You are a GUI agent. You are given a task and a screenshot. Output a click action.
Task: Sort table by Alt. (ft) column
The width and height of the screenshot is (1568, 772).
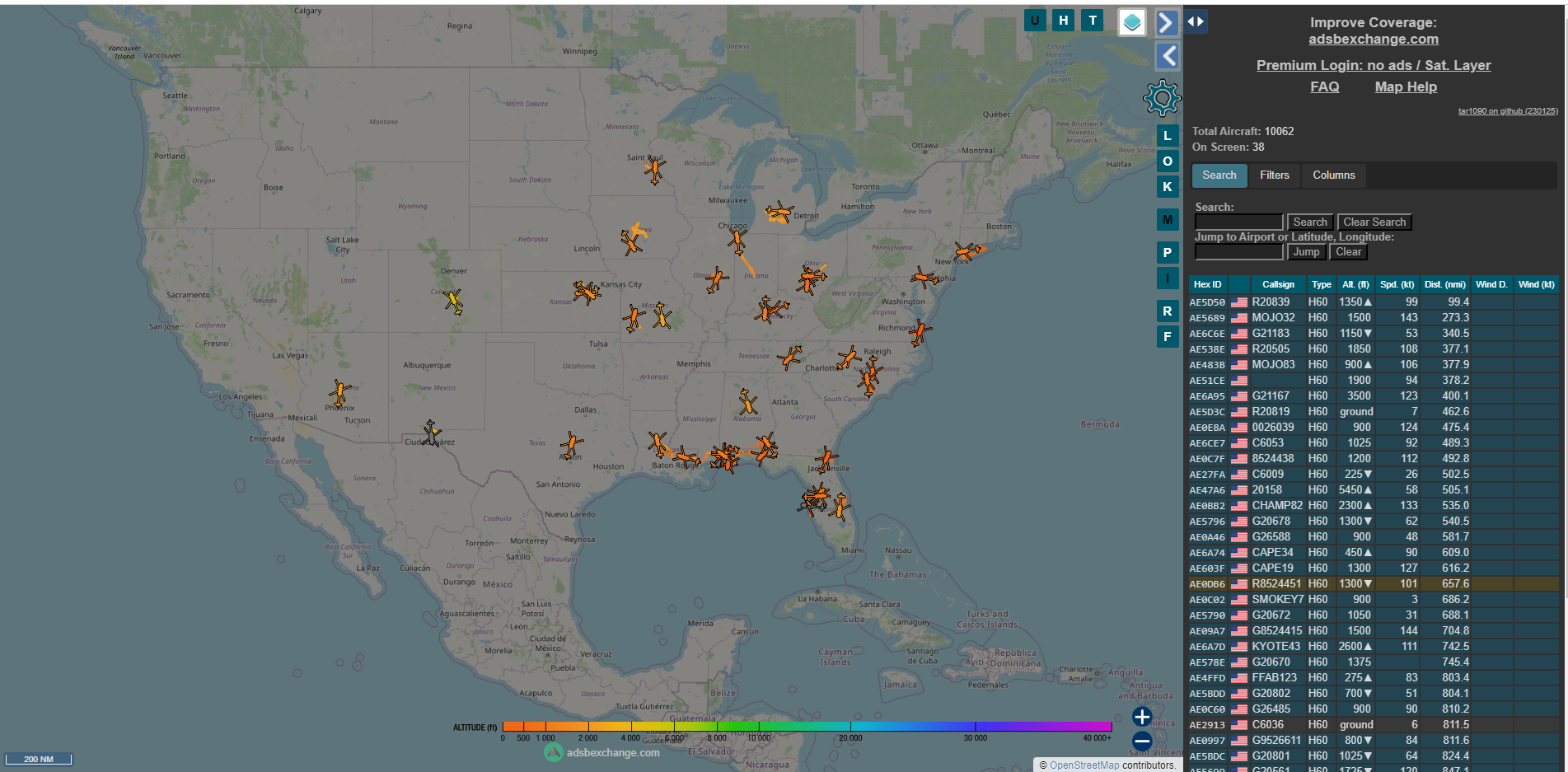point(1355,284)
